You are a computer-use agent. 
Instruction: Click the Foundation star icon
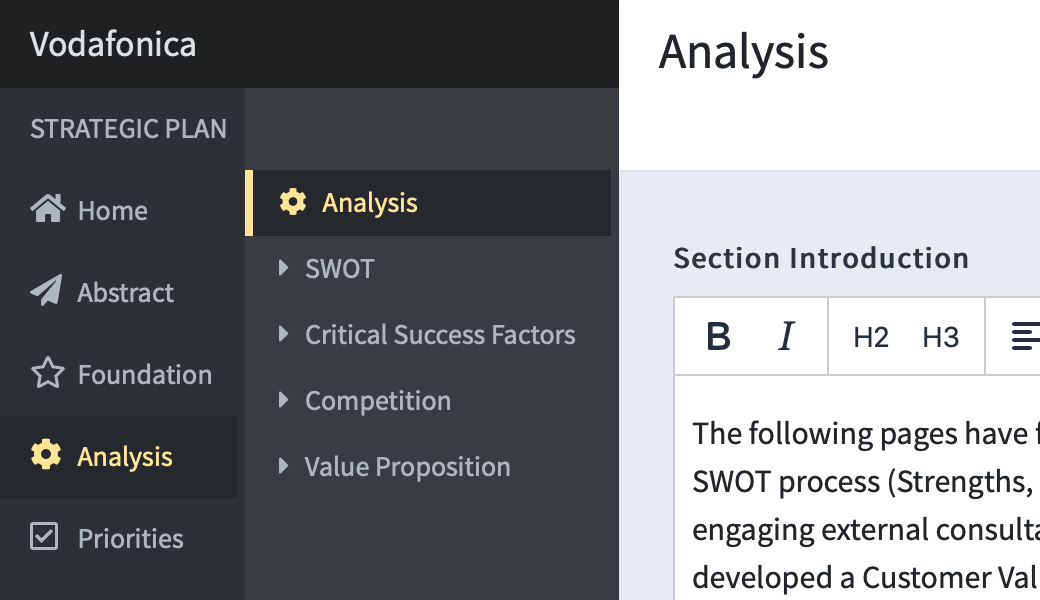48,373
